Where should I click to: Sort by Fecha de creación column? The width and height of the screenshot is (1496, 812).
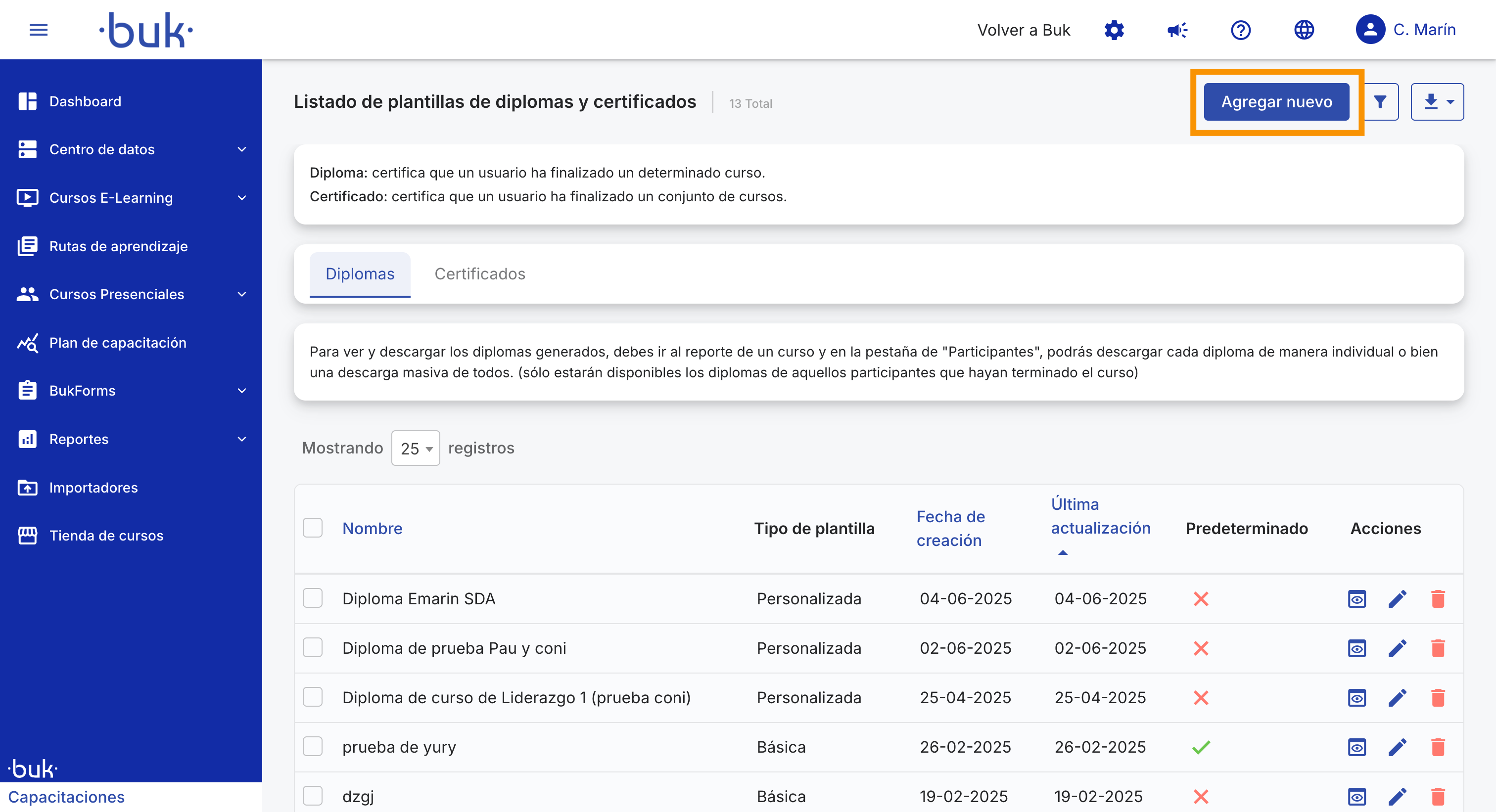(x=950, y=528)
